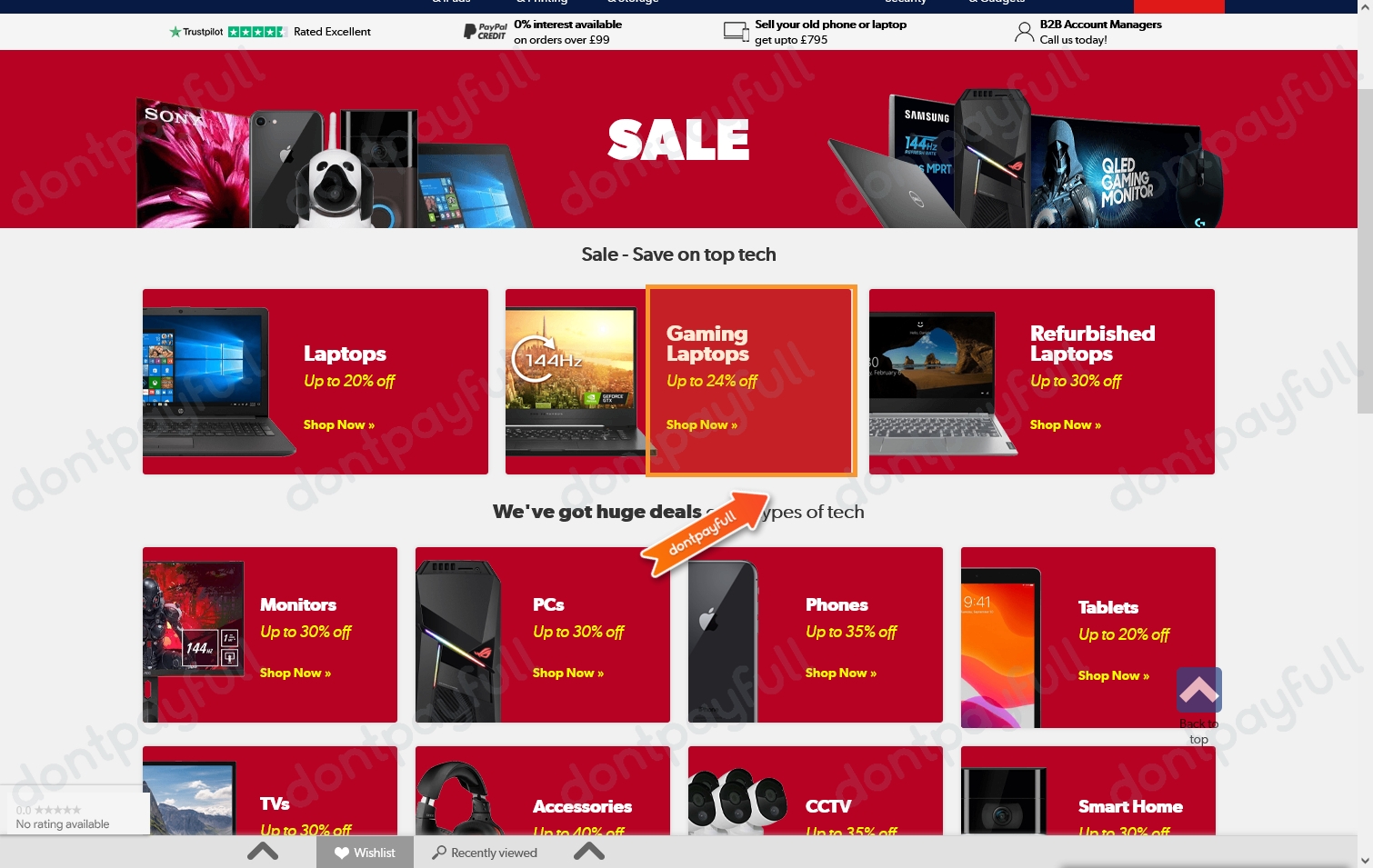Open the Wishlist tab

(365, 853)
